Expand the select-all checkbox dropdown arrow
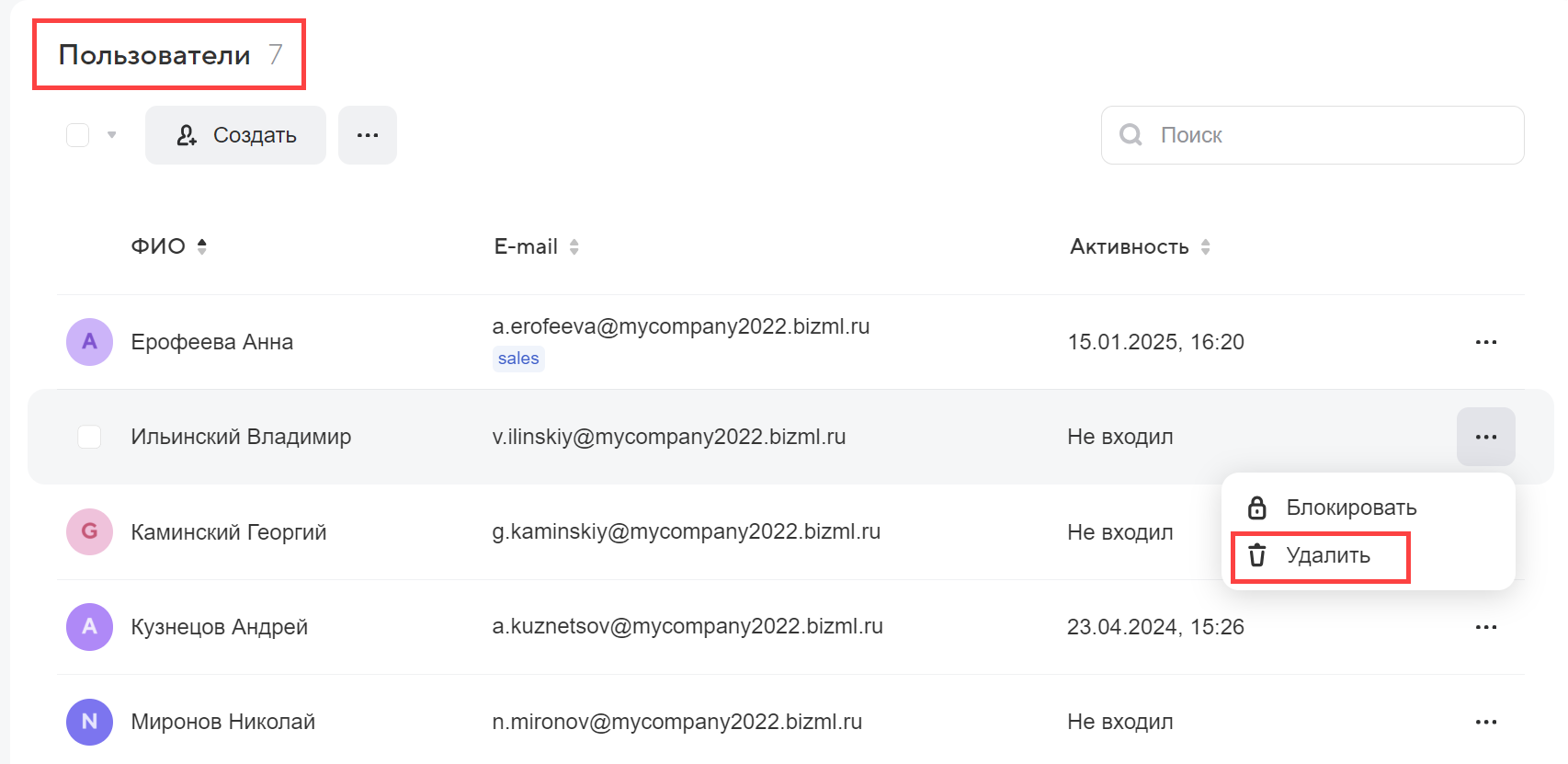The height and width of the screenshot is (764, 1568). [112, 135]
